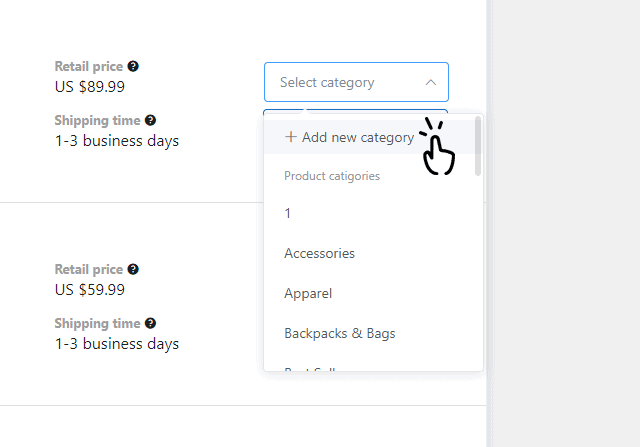This screenshot has height=447, width=640.
Task: Open Shipping time help icon in first product
Action: (150, 120)
